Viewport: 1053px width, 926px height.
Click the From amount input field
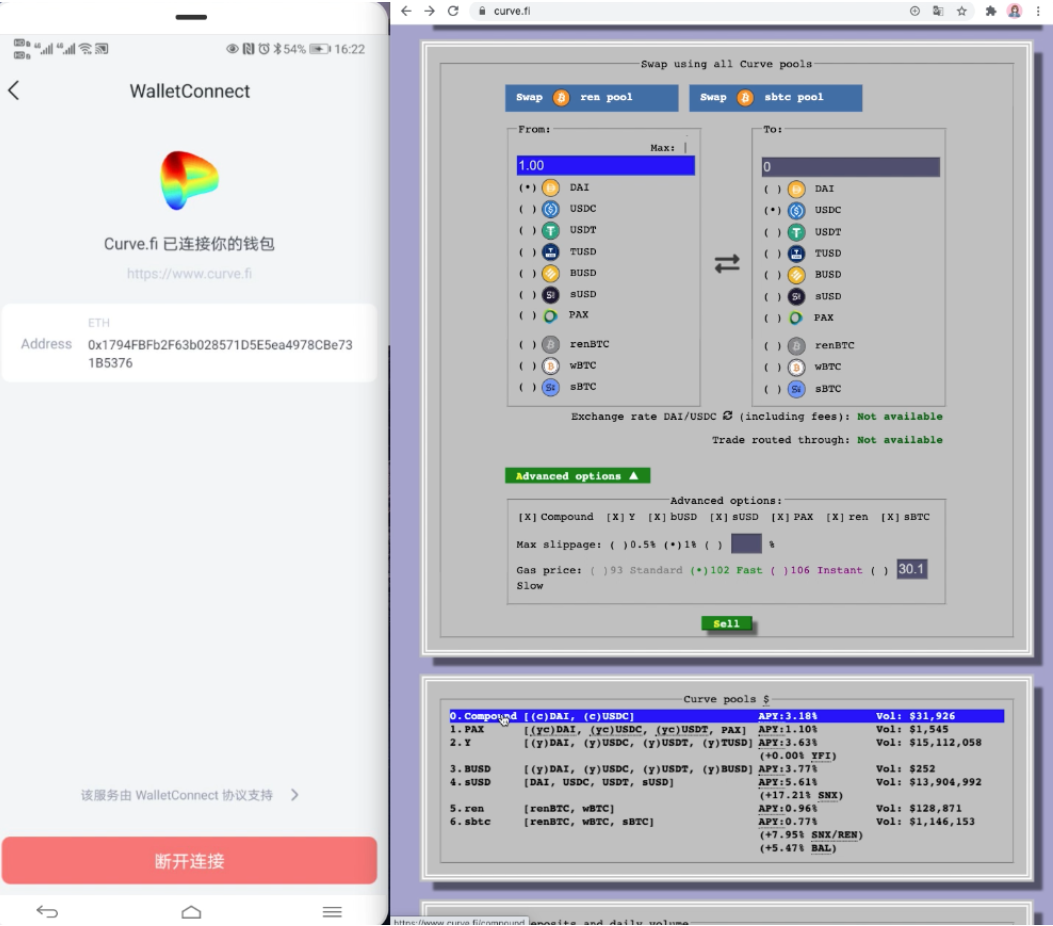click(x=605, y=166)
